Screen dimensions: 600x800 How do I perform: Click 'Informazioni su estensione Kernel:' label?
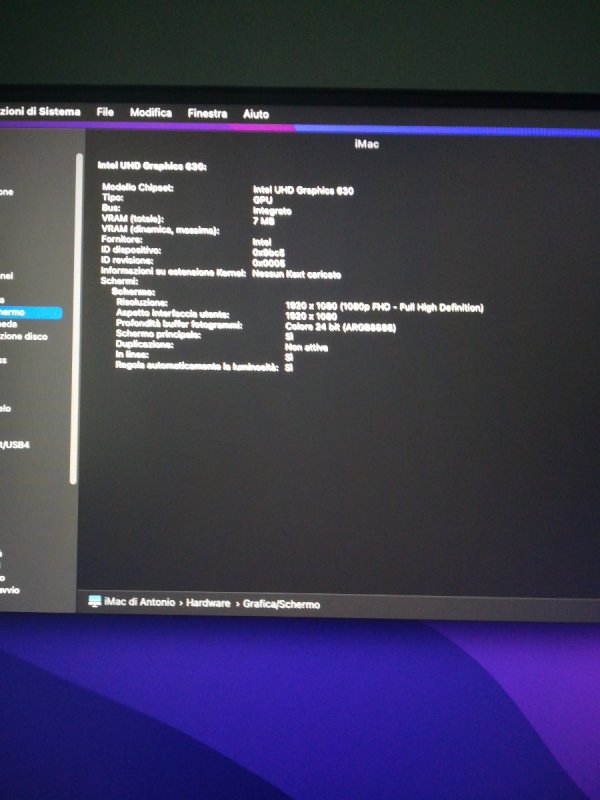point(173,272)
